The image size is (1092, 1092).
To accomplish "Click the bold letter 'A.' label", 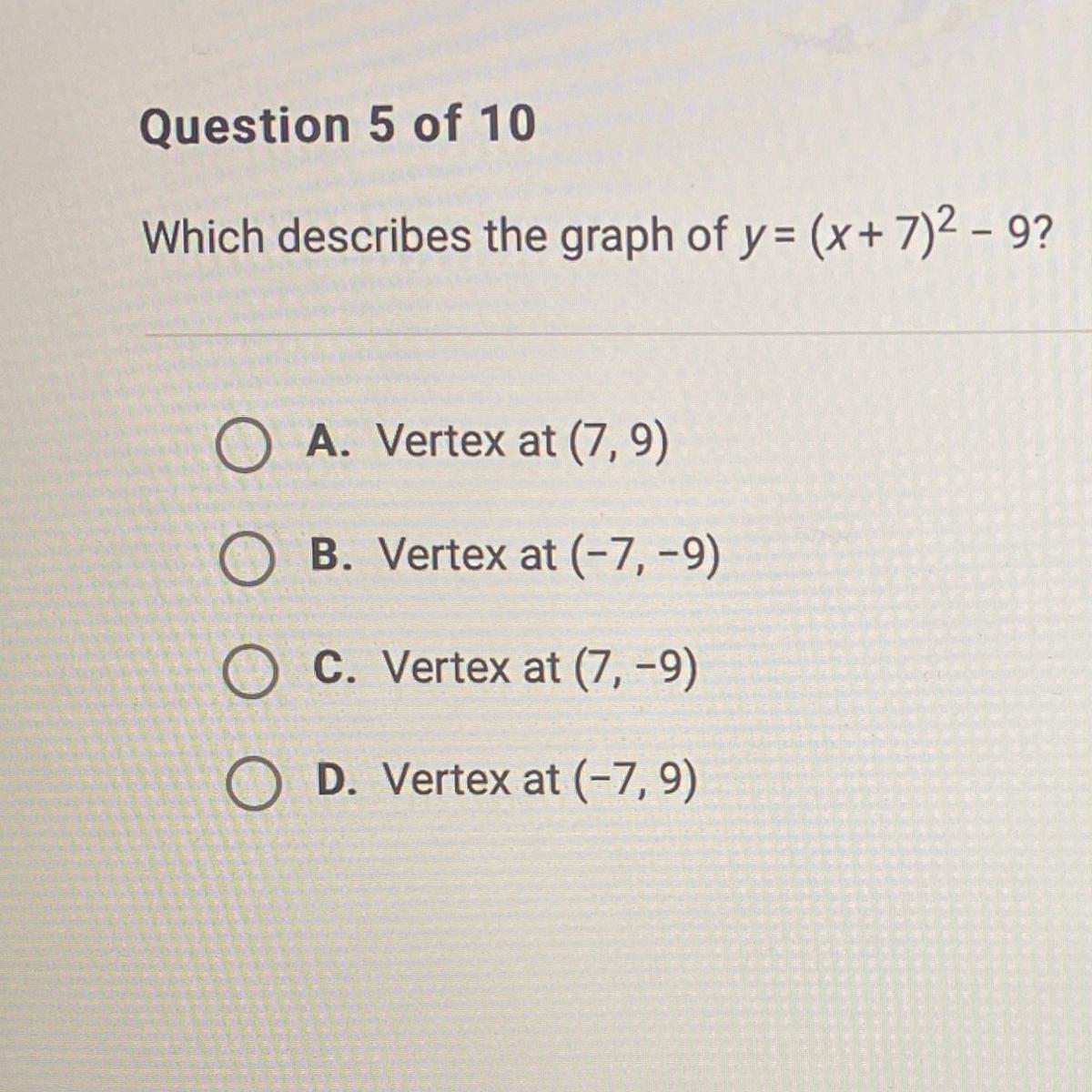I will pyautogui.click(x=330, y=441).
